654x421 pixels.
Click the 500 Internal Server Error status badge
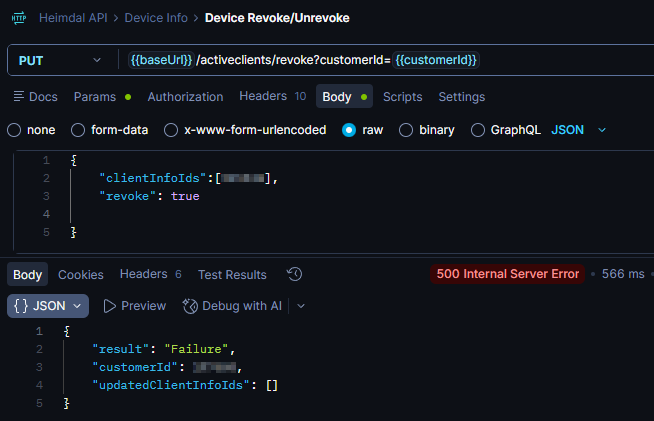pyautogui.click(x=508, y=274)
